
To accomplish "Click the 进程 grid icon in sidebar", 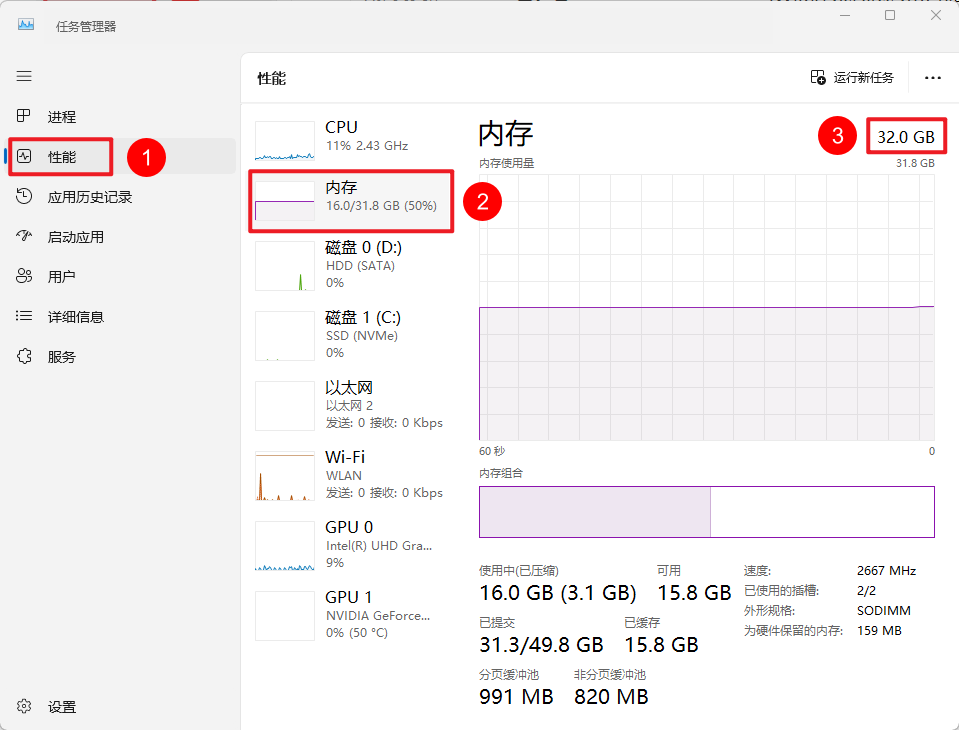I will point(23,116).
